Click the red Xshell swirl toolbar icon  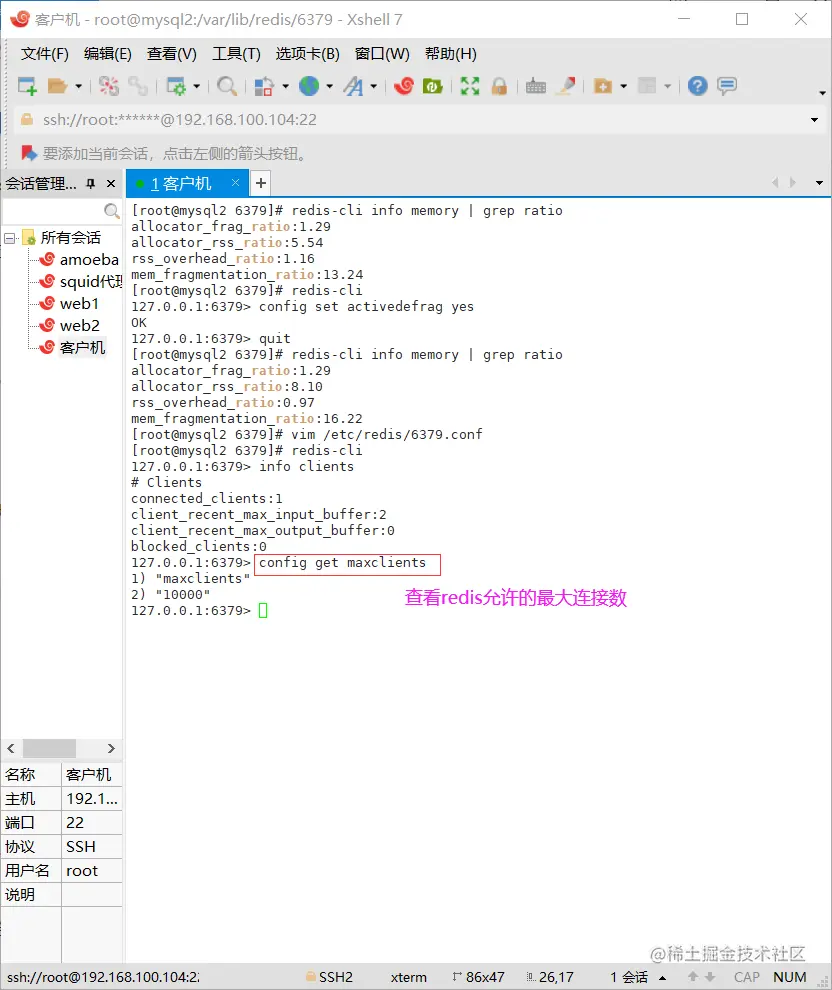point(403,86)
